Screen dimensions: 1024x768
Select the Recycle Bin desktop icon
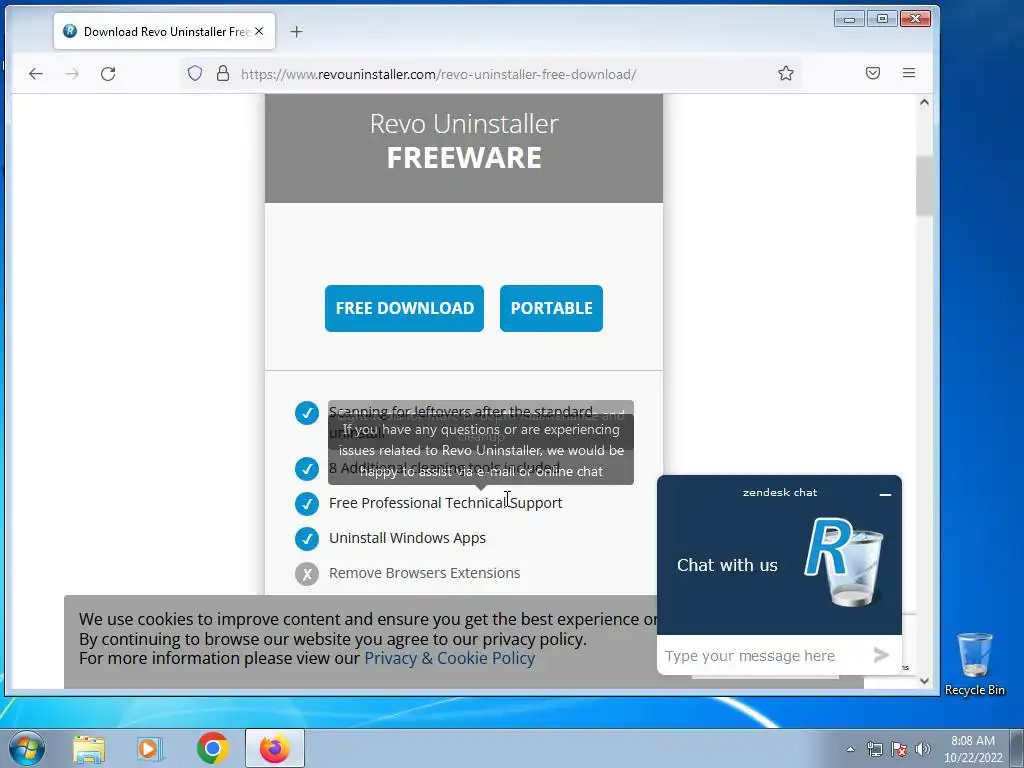click(974, 664)
